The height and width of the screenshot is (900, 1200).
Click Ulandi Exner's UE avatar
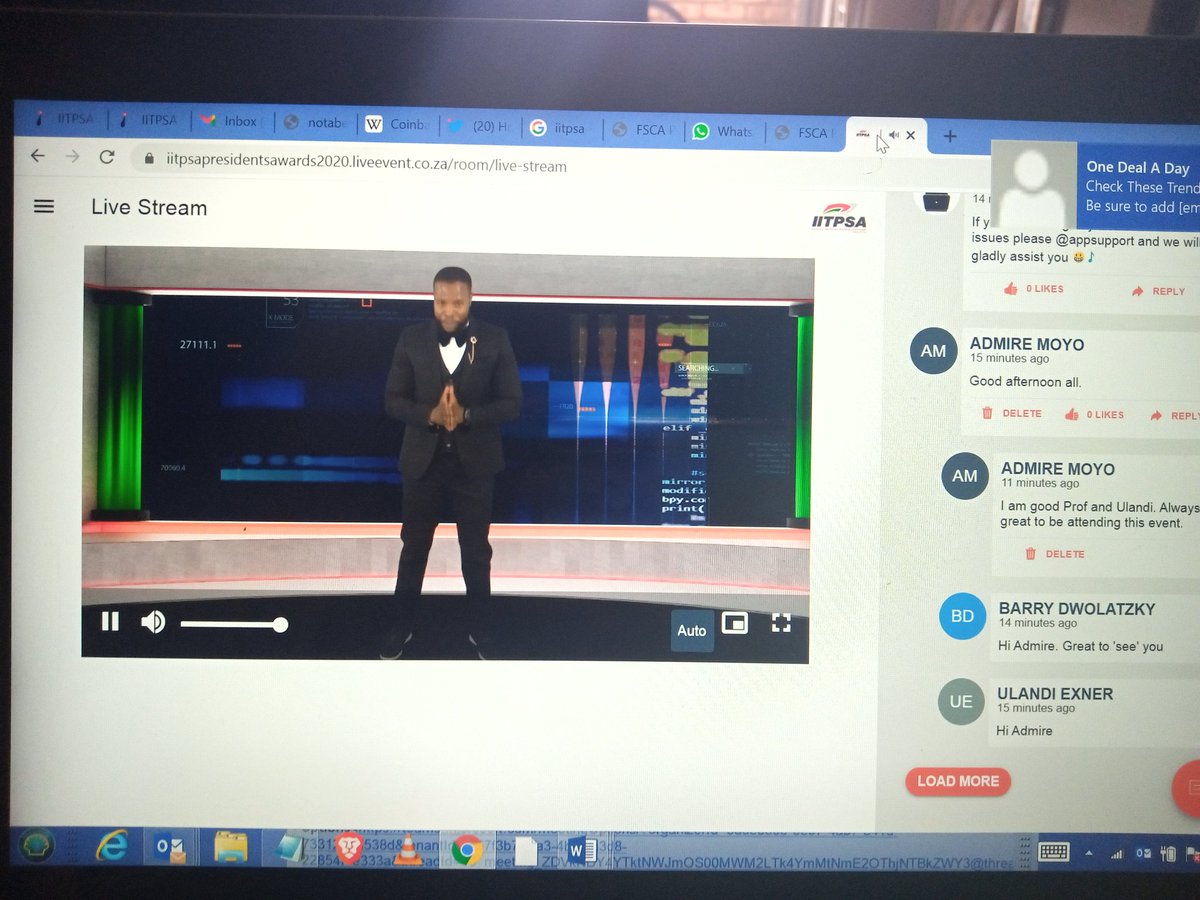[x=961, y=702]
